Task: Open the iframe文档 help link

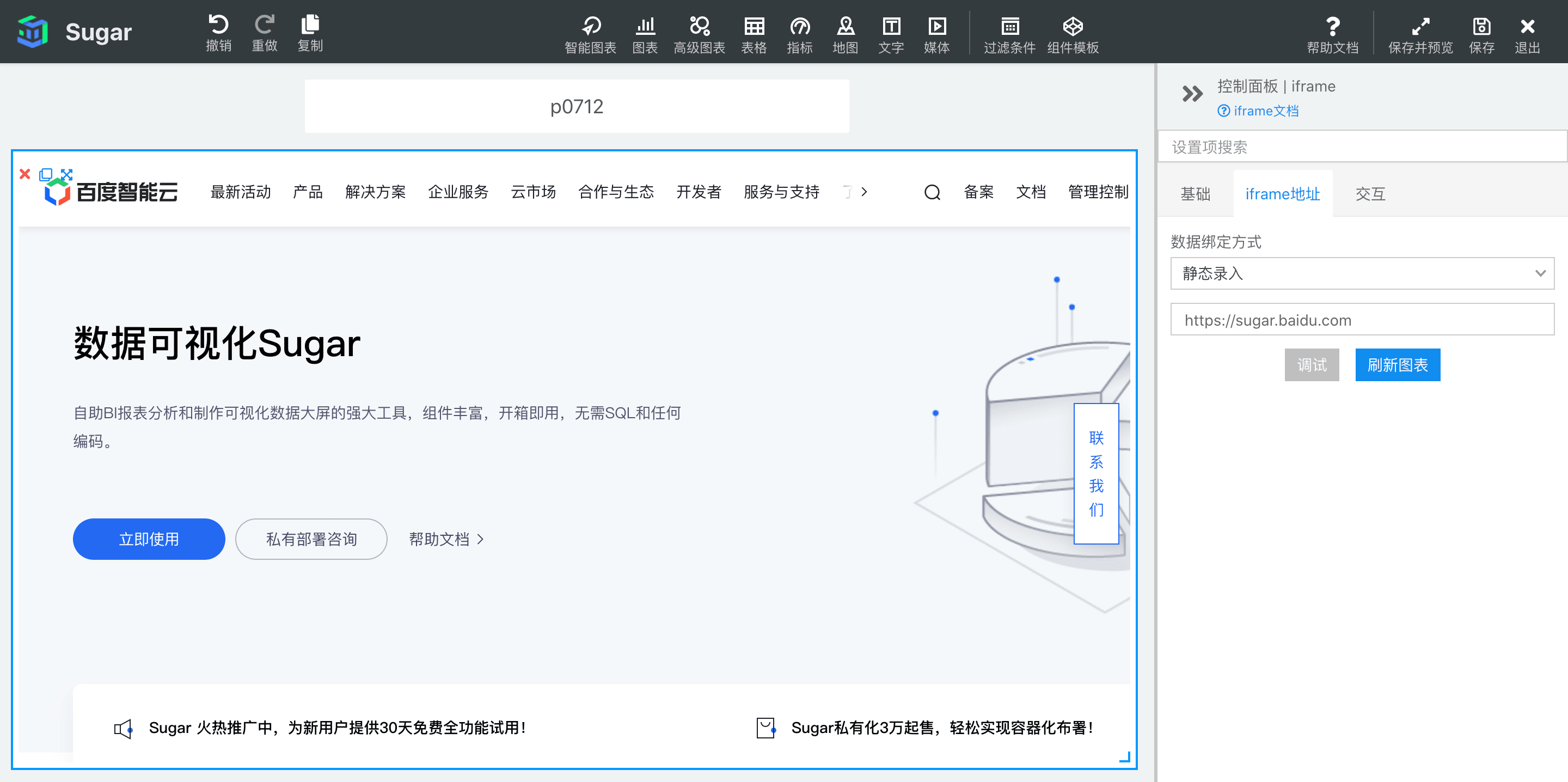Action: click(1258, 111)
